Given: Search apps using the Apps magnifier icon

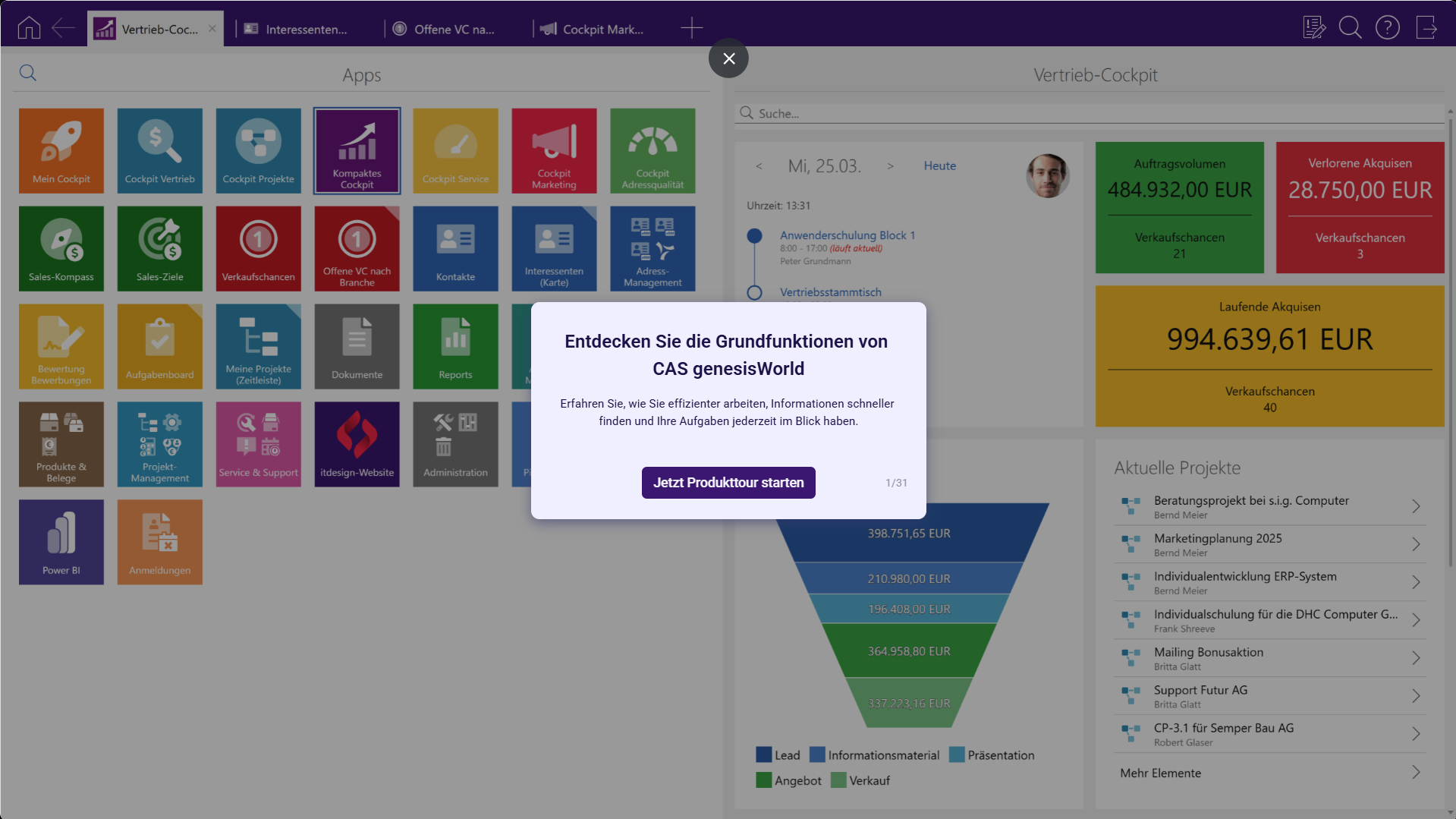Looking at the screenshot, I should pos(28,73).
